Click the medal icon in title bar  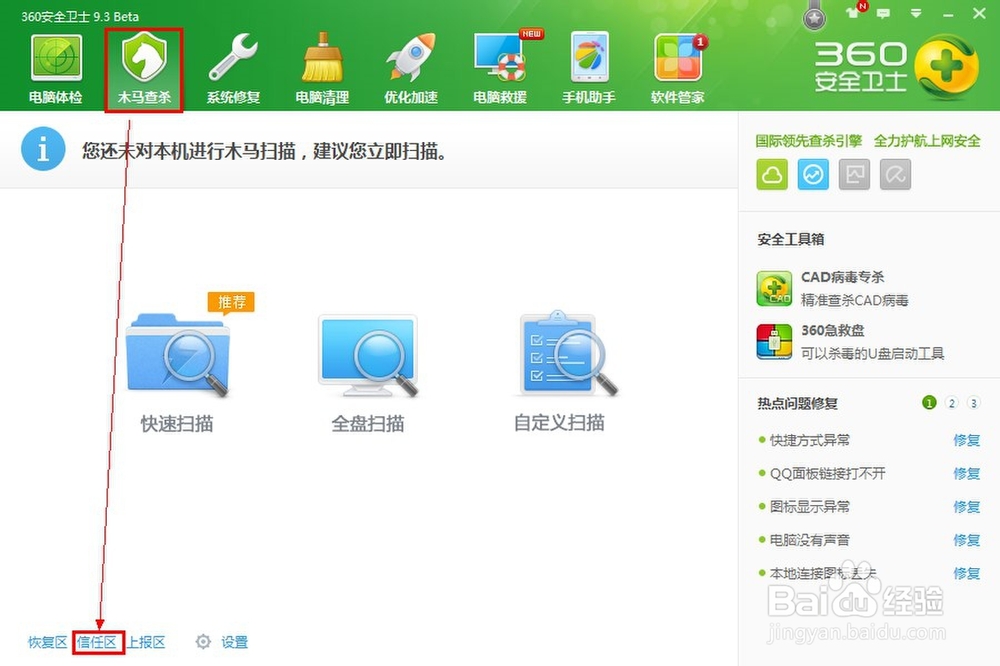point(814,17)
